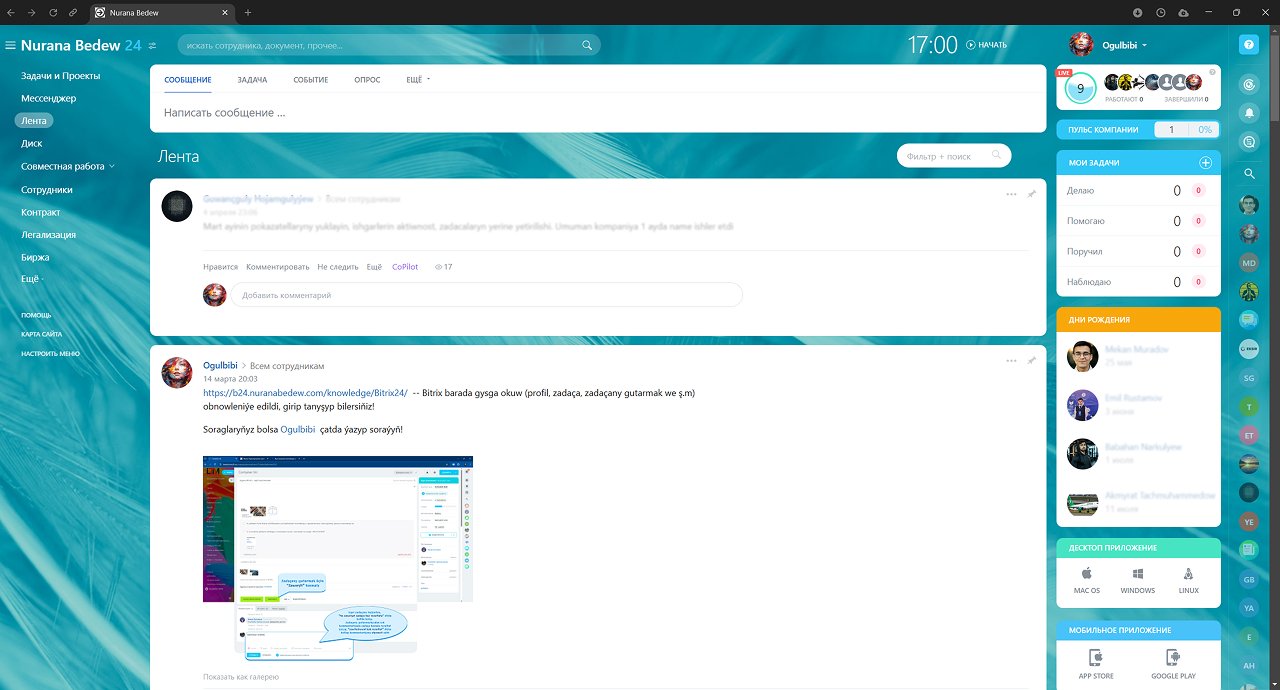Viewport: 1280px width, 690px height.
Task: Click the Добавить комментарий field
Action: 487,295
